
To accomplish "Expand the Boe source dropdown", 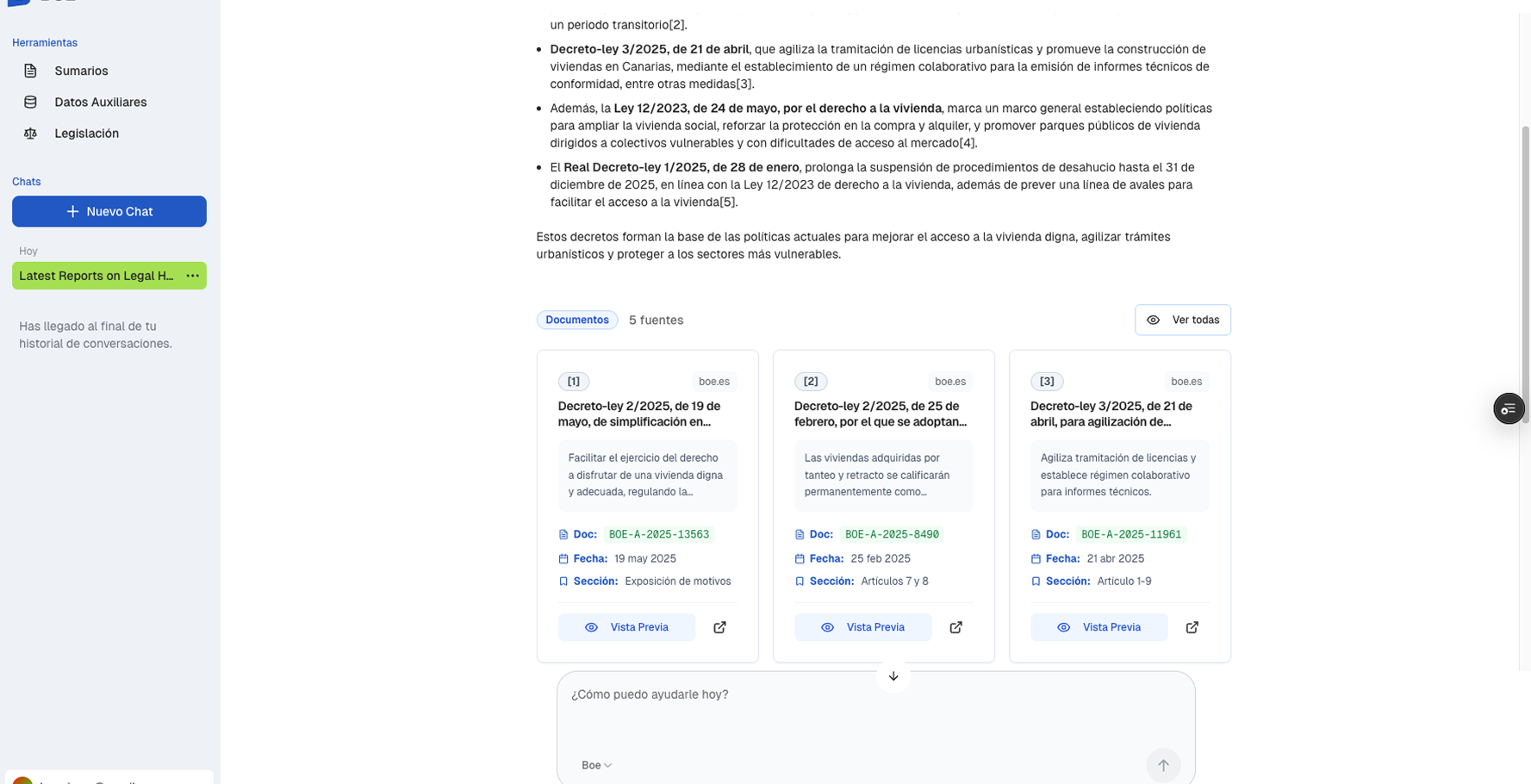I will coord(596,765).
